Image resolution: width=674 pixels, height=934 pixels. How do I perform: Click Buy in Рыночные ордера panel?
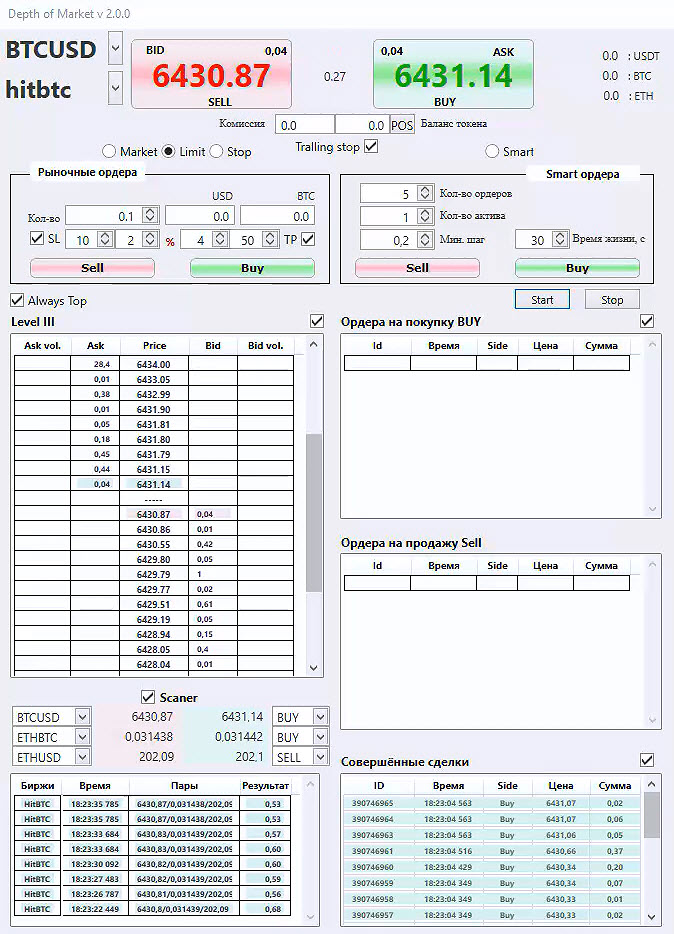252,268
